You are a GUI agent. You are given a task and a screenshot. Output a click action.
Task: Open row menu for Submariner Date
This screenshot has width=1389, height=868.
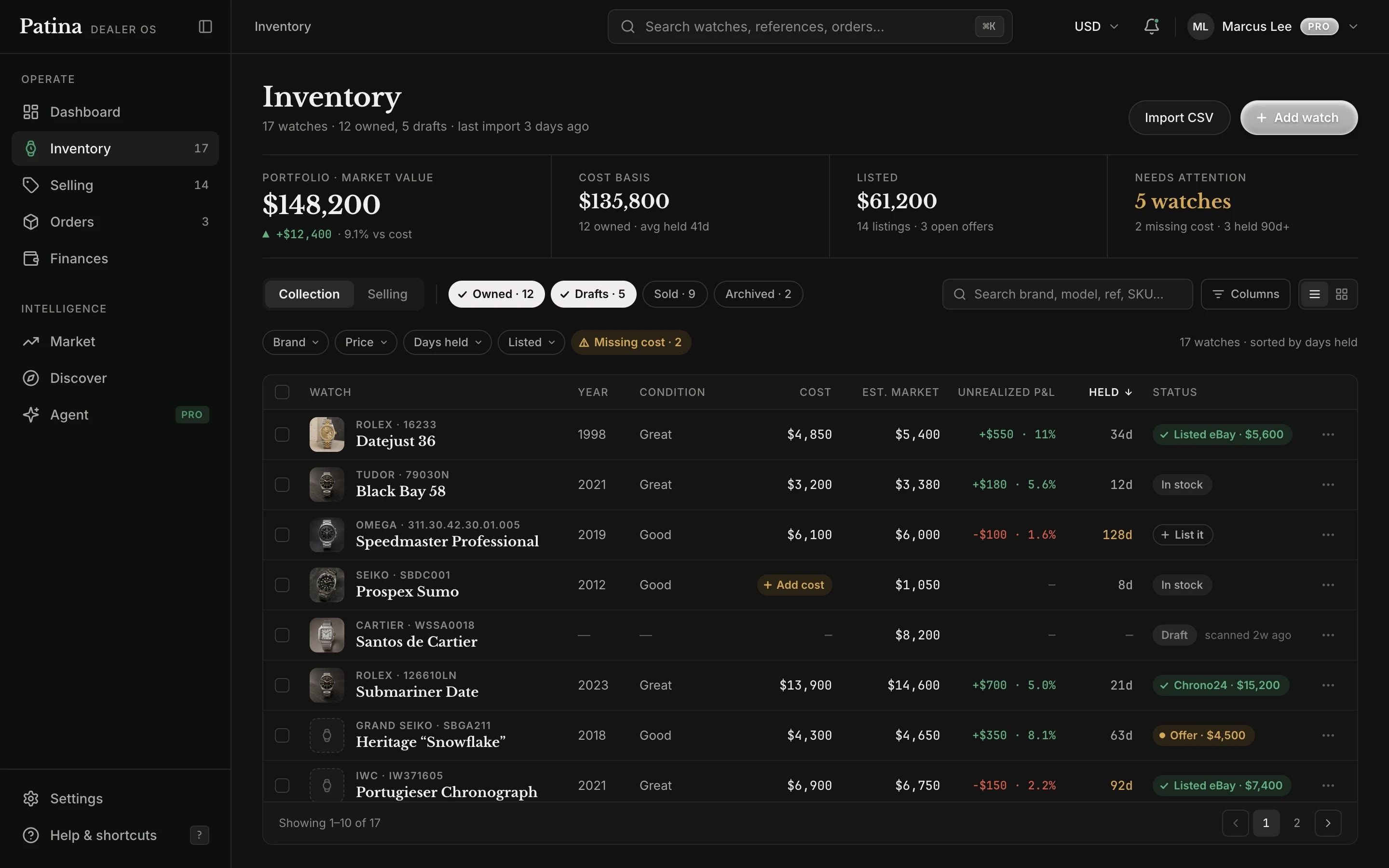point(1328,685)
